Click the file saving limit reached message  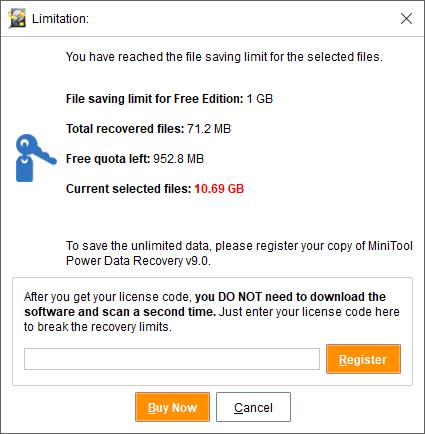pos(224,57)
